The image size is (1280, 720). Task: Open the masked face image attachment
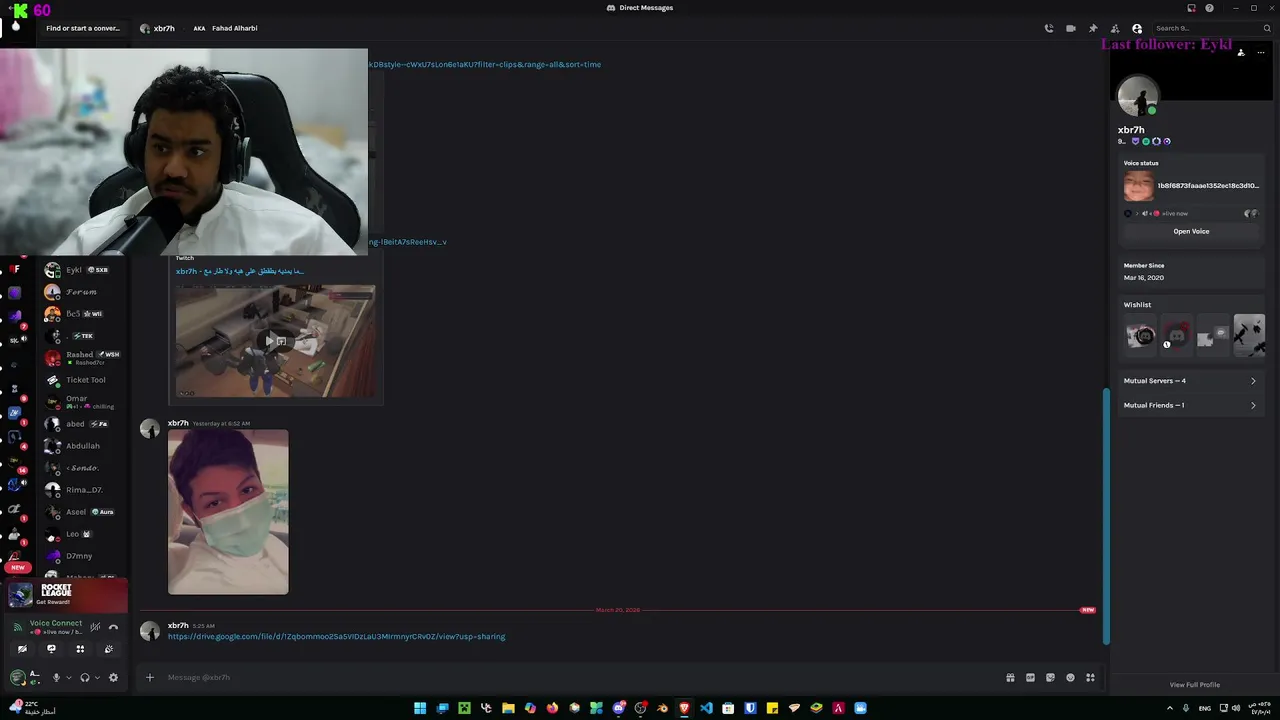tap(228, 512)
